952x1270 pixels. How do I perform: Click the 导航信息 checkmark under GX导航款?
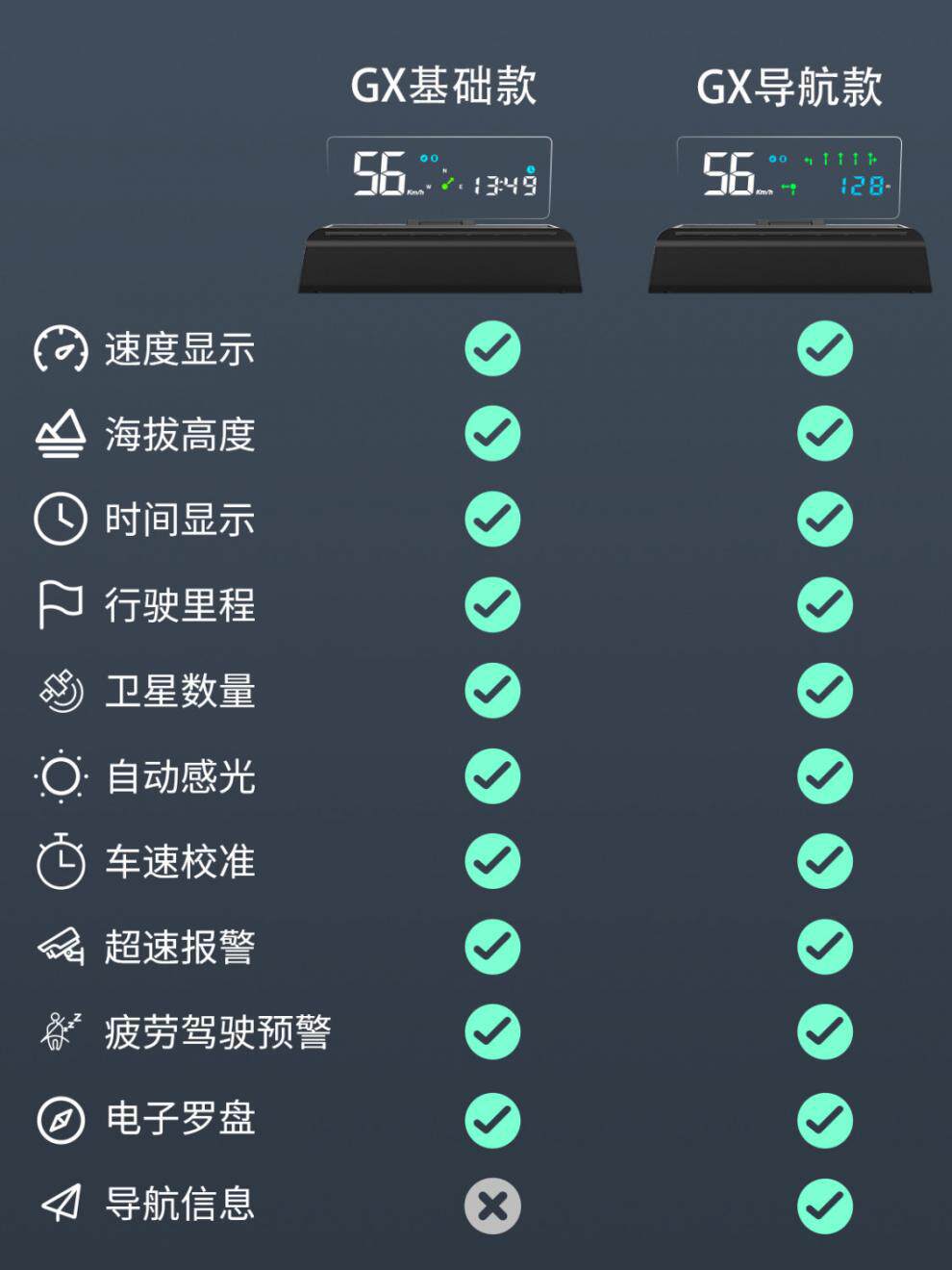point(825,1206)
